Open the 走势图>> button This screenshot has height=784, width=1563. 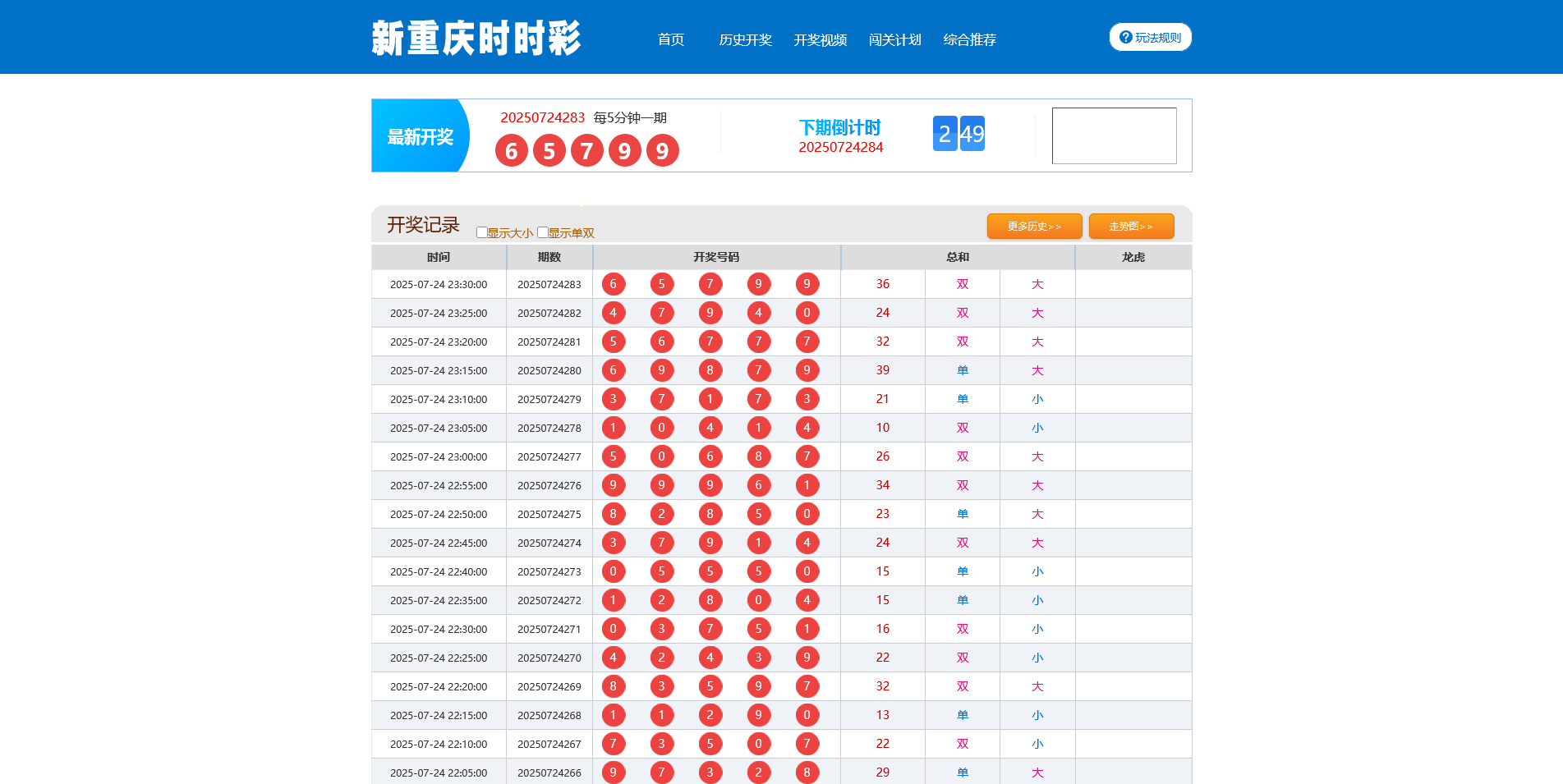coord(1132,226)
